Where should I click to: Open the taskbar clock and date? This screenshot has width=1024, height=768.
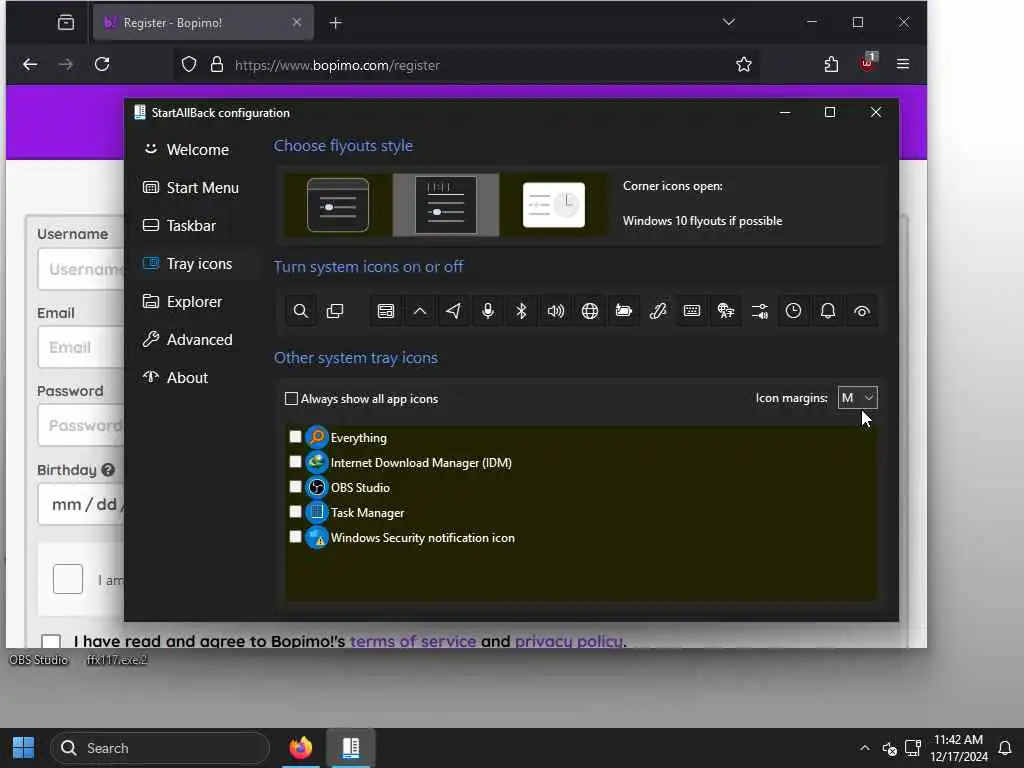pos(959,748)
